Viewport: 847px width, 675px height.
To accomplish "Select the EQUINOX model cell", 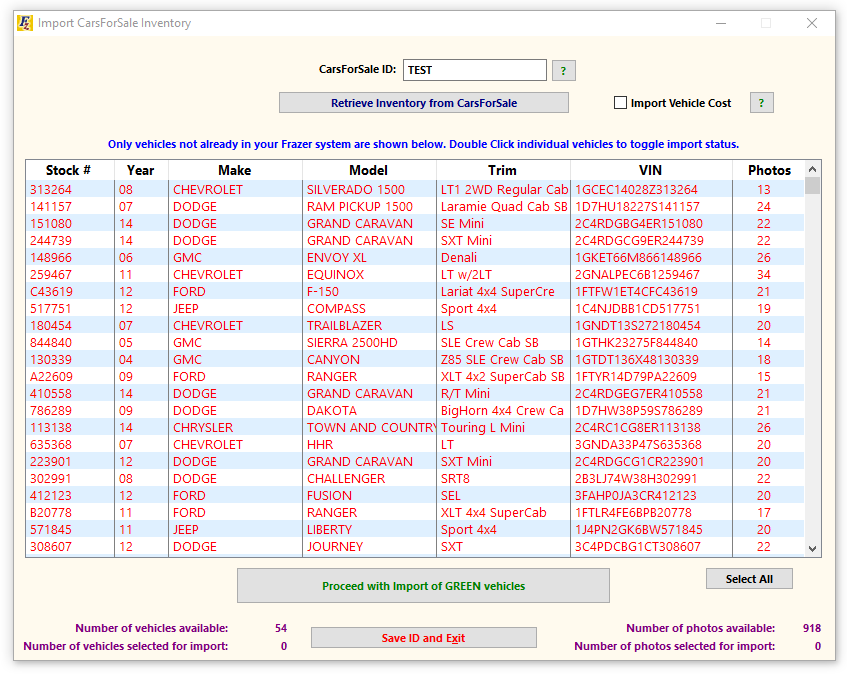I will (x=335, y=275).
